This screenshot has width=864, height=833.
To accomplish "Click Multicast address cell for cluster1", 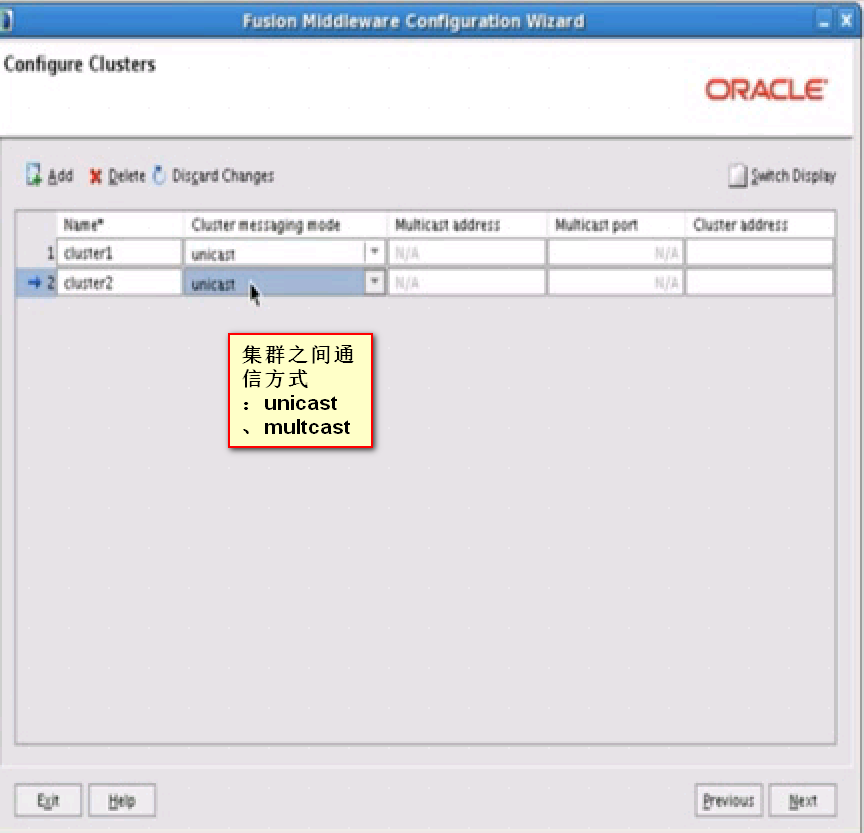I will (467, 253).
